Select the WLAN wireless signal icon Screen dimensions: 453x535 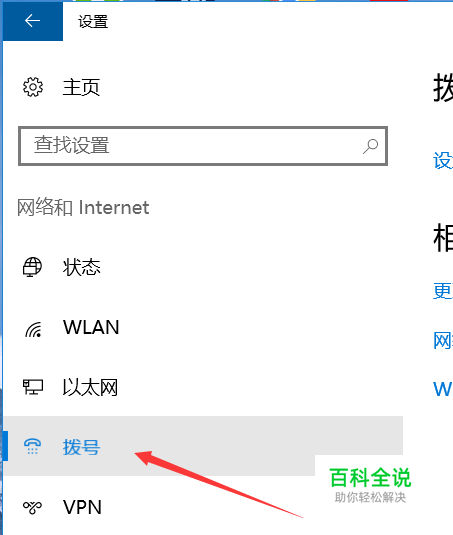pos(33,329)
